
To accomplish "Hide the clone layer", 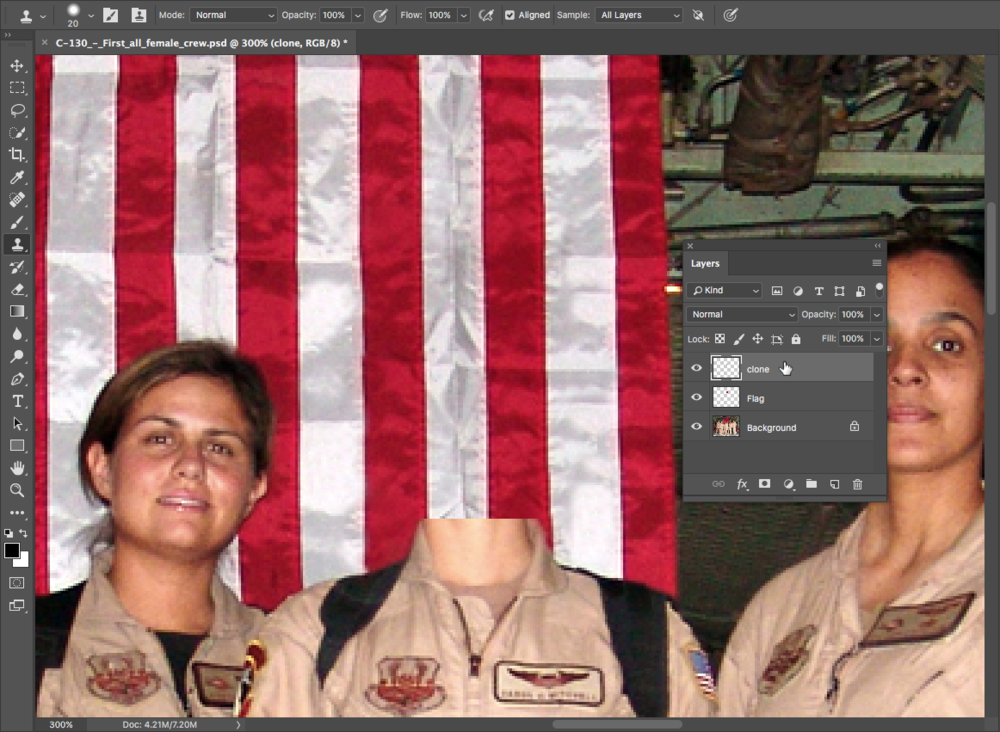I will tap(697, 369).
